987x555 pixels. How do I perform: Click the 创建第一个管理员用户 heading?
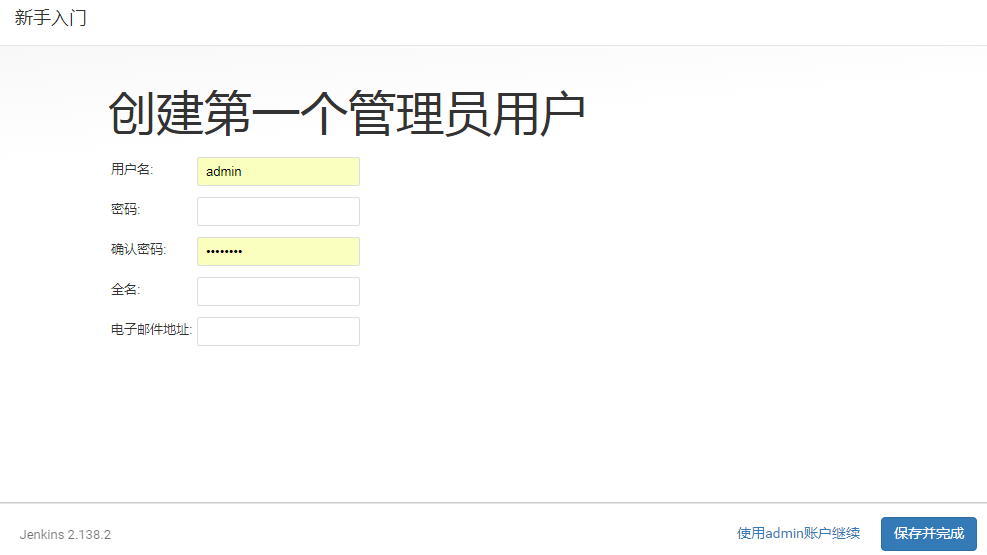(x=347, y=113)
